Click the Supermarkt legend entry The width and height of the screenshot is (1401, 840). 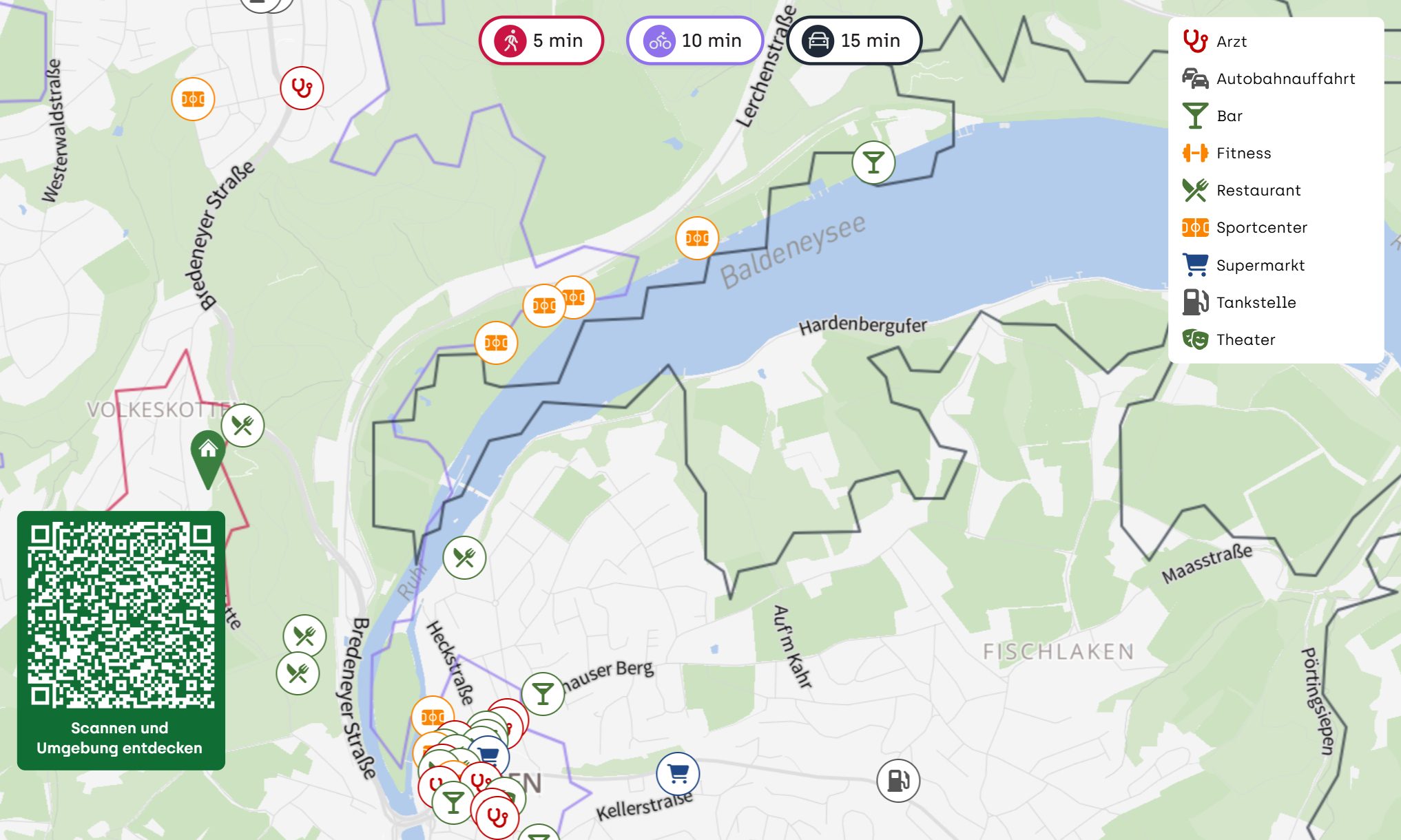click(1243, 265)
